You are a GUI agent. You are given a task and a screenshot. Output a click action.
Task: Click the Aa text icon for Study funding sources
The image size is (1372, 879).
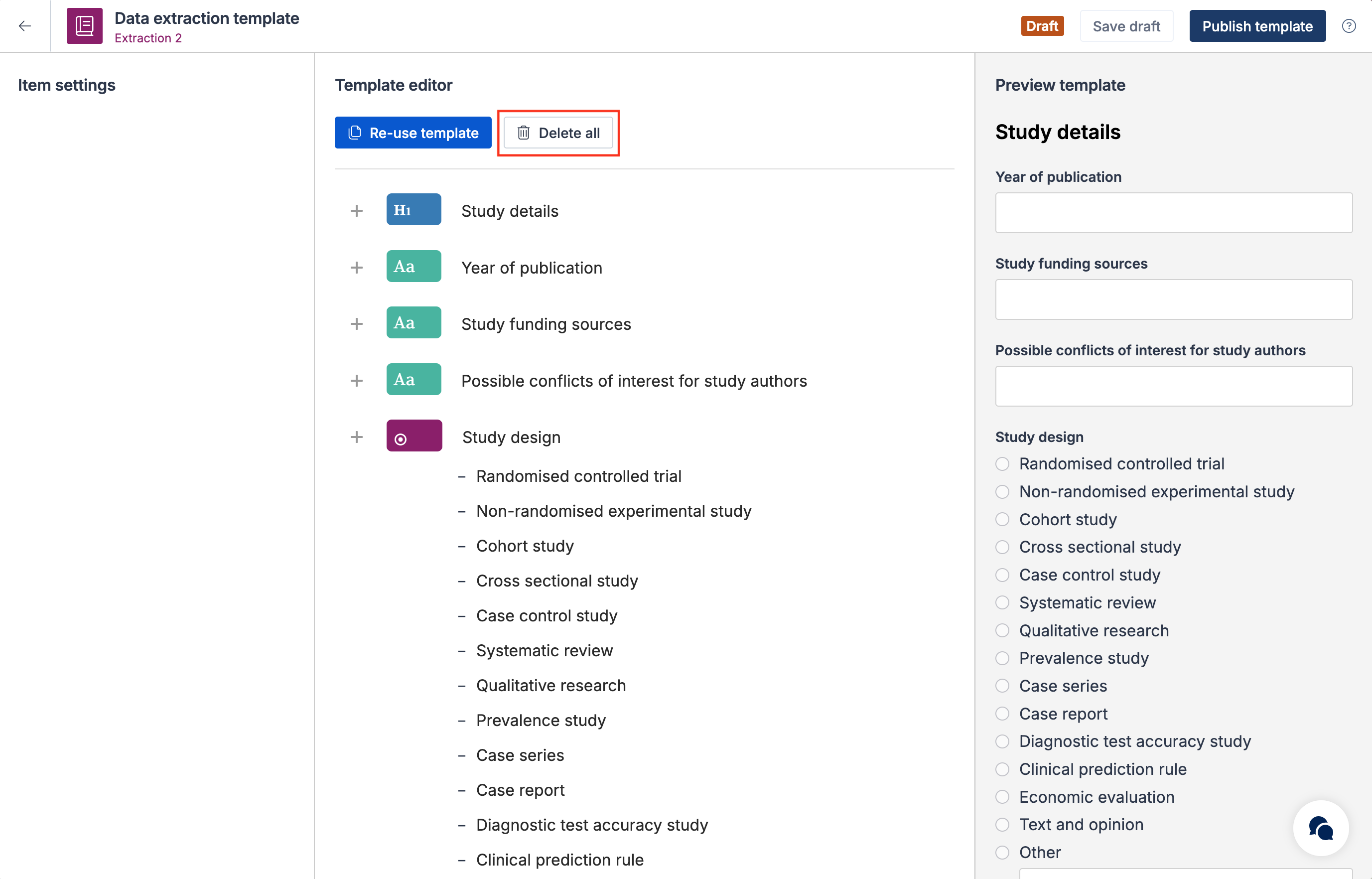tap(413, 322)
